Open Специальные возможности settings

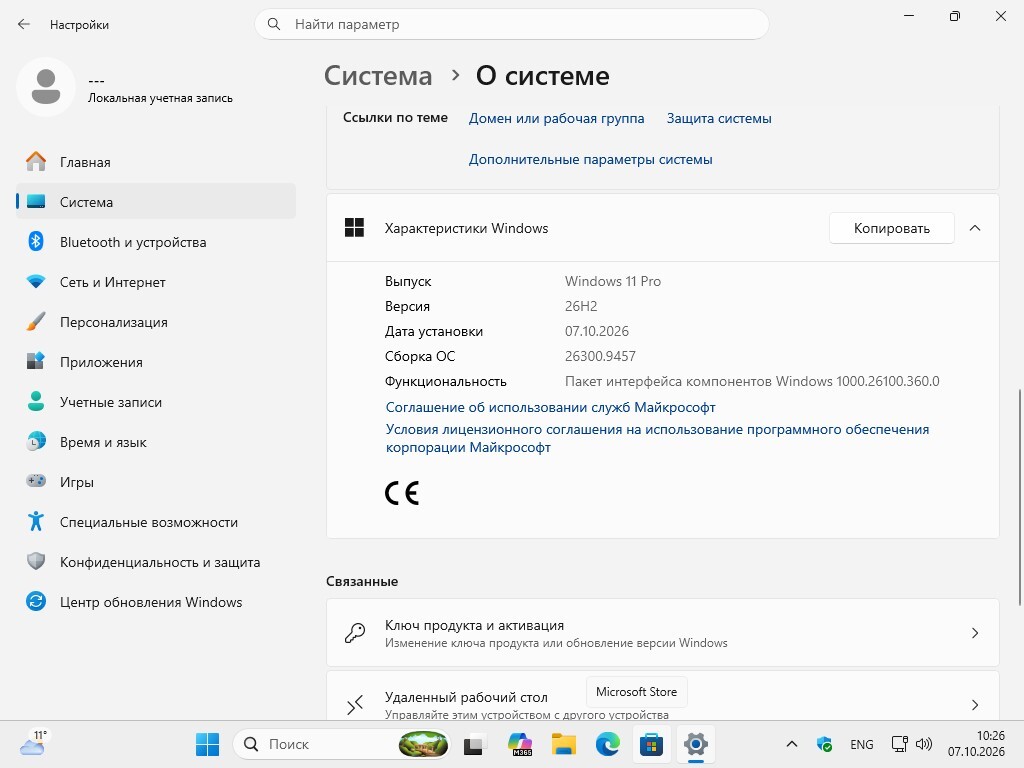(155, 522)
